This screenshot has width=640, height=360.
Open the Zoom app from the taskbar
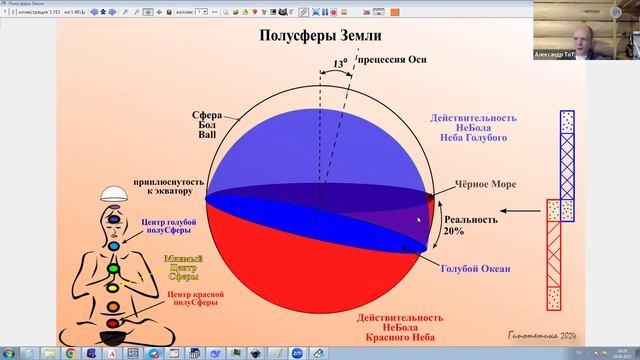pyautogui.click(x=297, y=353)
